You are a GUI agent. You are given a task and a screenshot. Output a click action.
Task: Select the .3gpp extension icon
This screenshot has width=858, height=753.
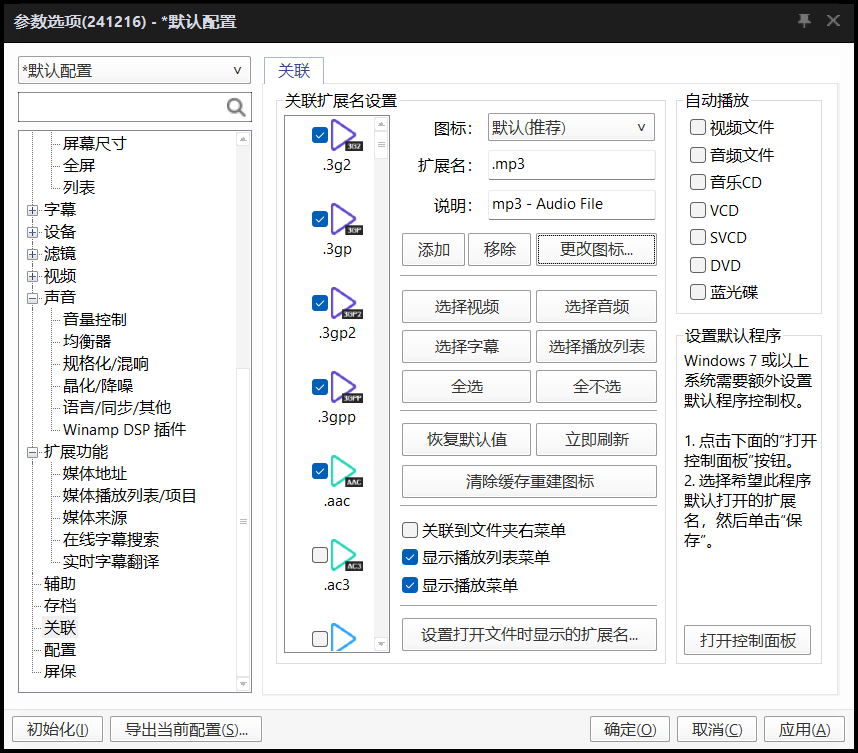(346, 388)
